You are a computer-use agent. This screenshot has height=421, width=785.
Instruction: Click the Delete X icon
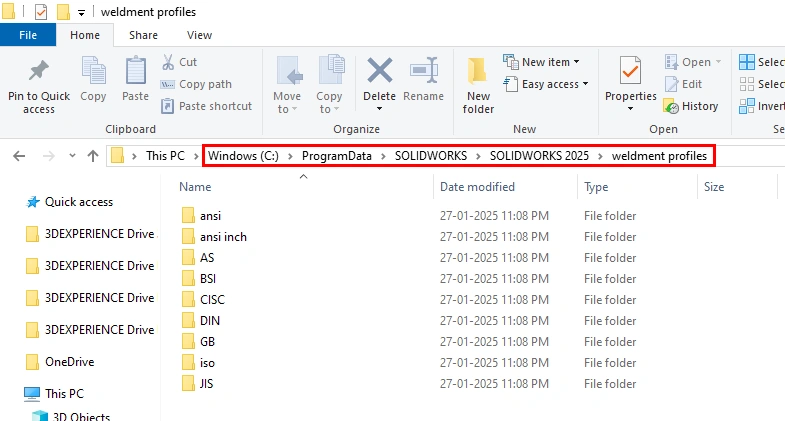(379, 70)
